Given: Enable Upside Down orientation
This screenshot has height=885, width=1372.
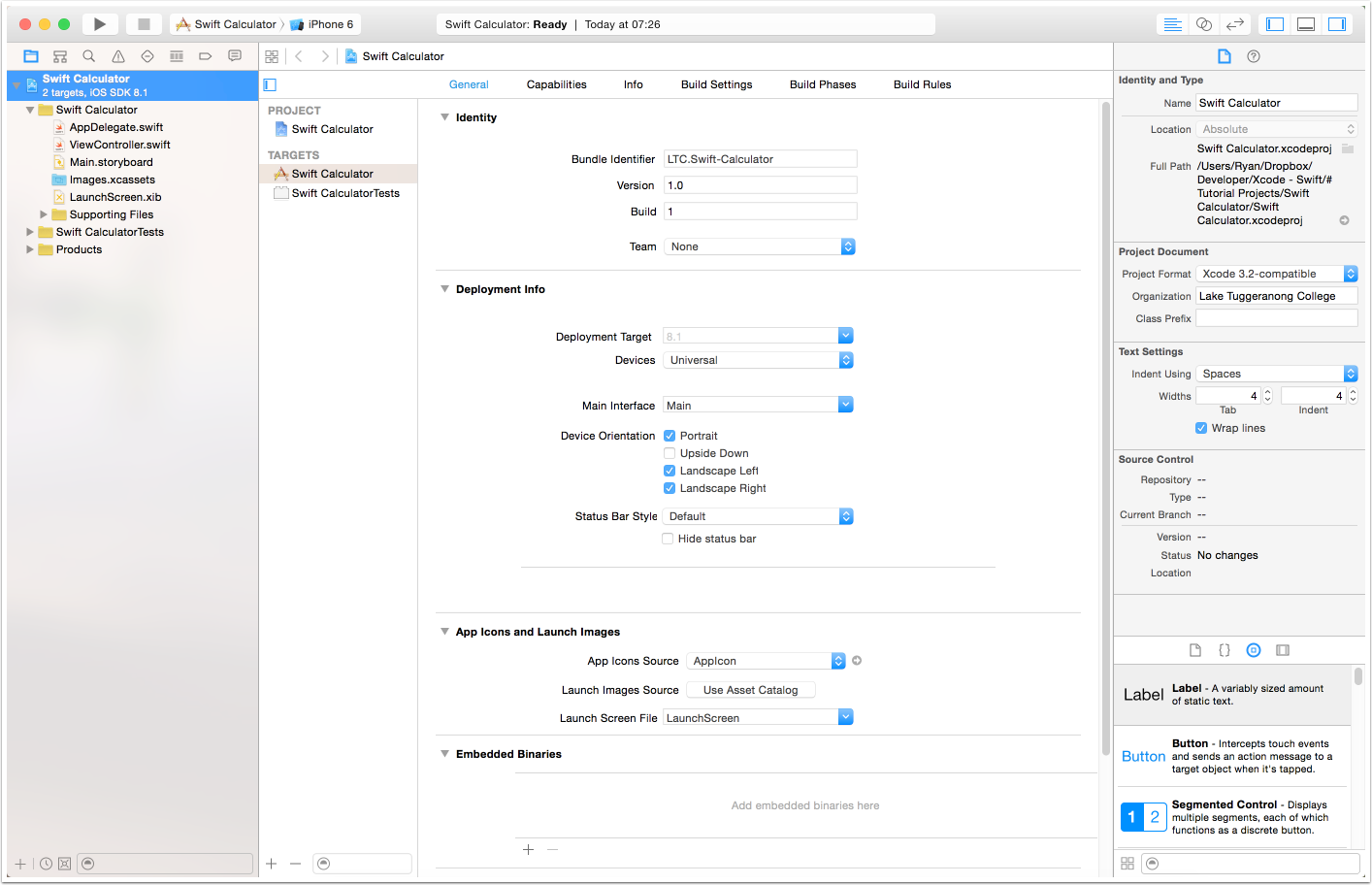Looking at the screenshot, I should [x=670, y=453].
